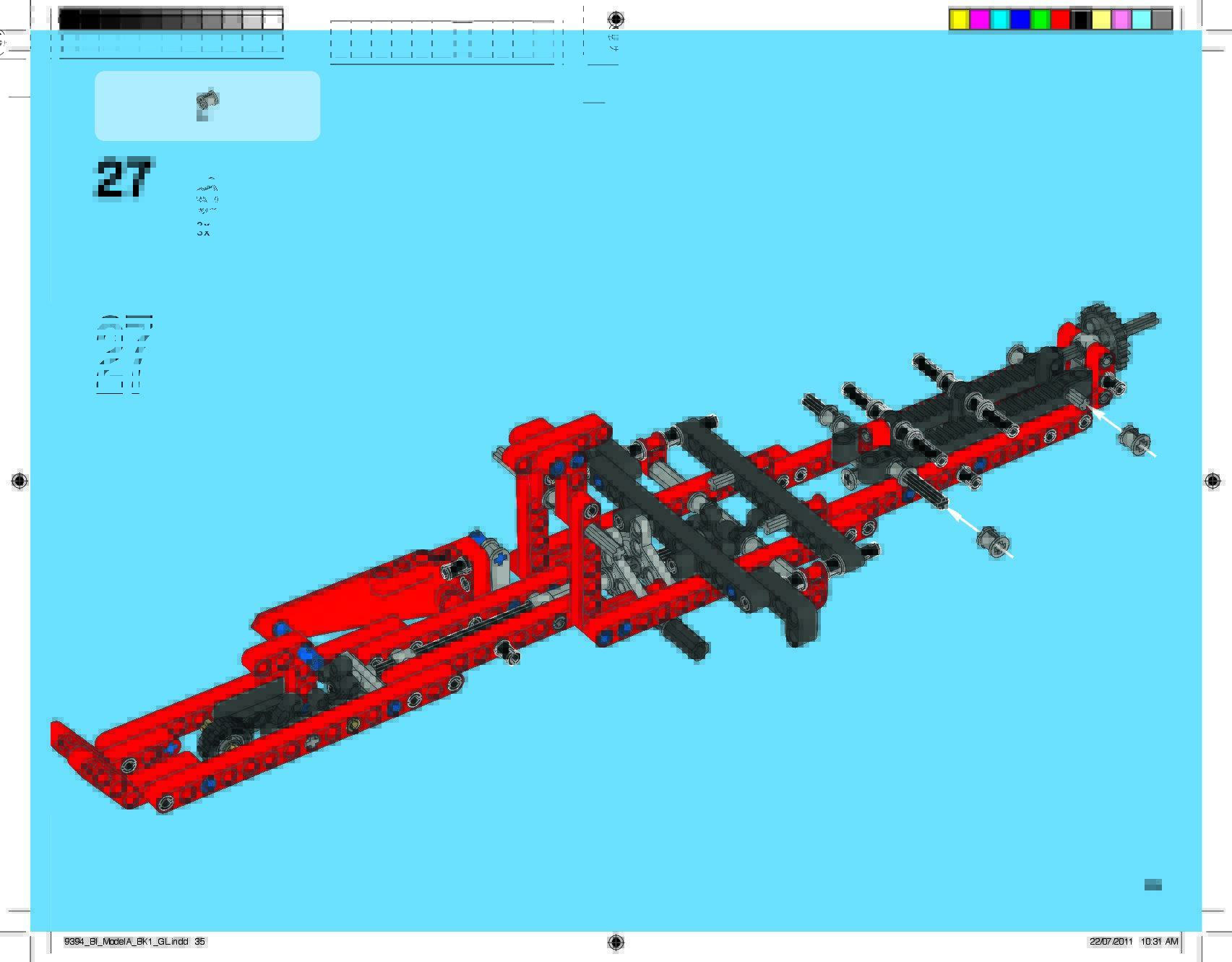Click the upper-right loose gray bushing piece
This screenshot has height=962, width=1232.
(x=1133, y=439)
